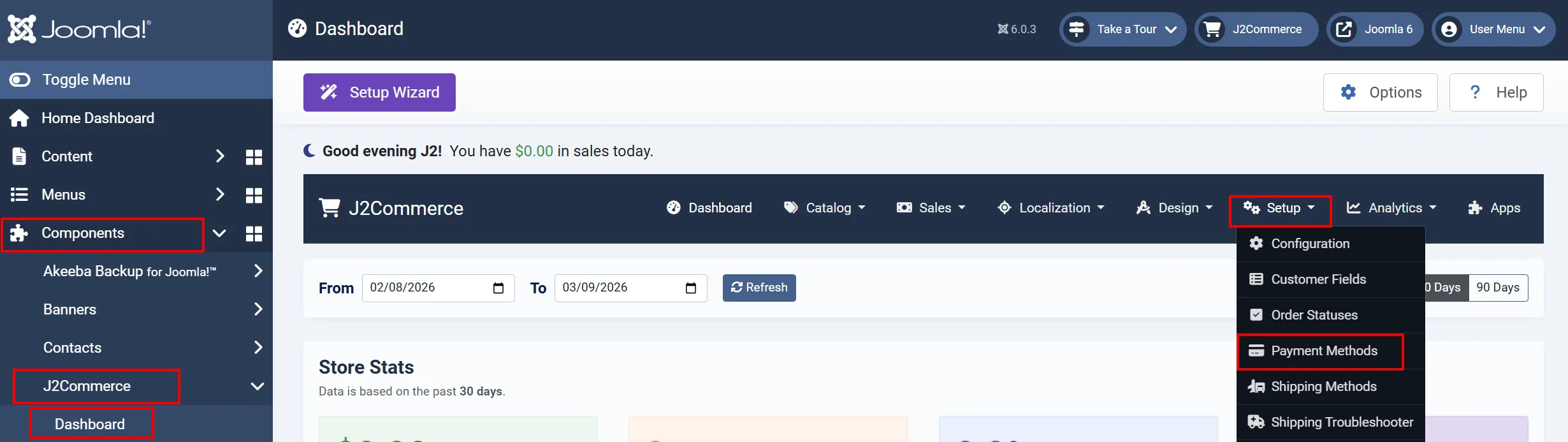Viewport: 1568px width, 442px height.
Task: Choose Shipping Troubleshooter from Setup menu
Action: [1330, 422]
